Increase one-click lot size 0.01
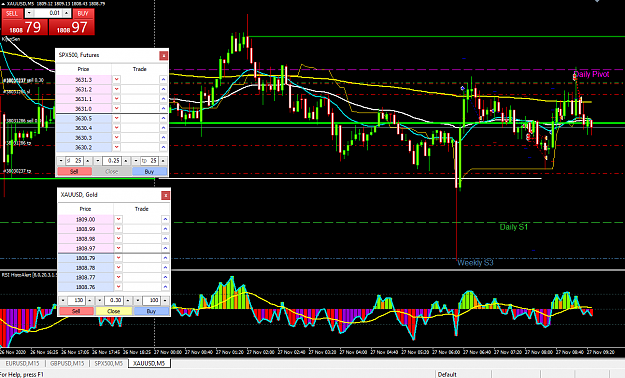 click(x=67, y=13)
